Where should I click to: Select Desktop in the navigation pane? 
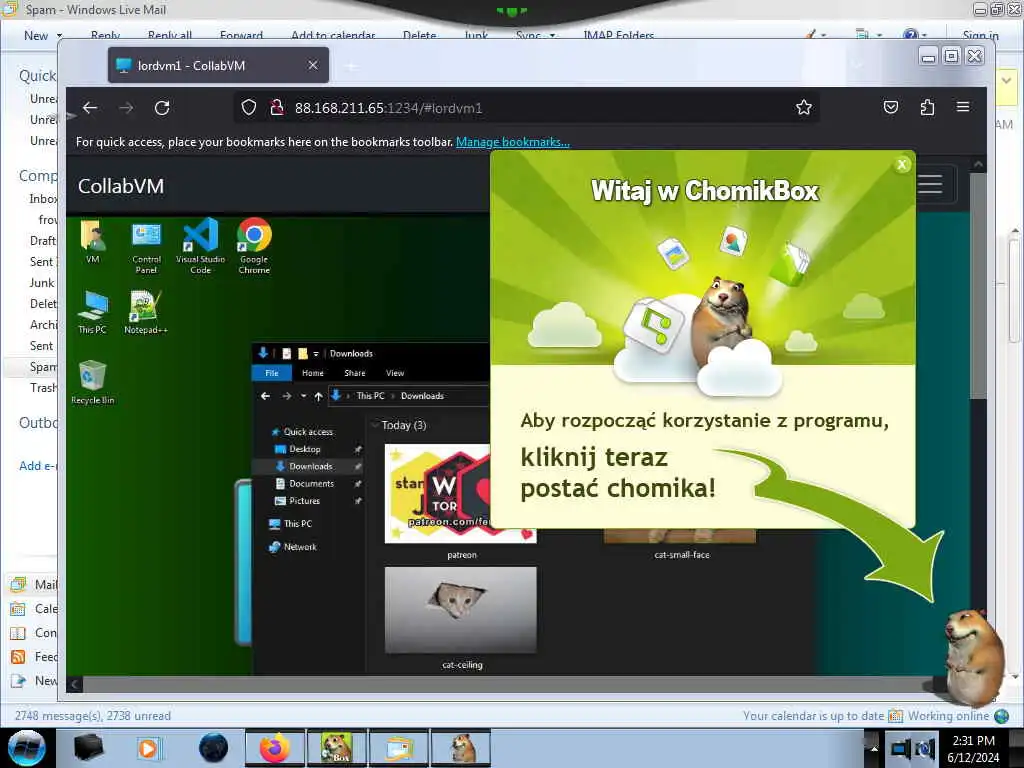(304, 449)
